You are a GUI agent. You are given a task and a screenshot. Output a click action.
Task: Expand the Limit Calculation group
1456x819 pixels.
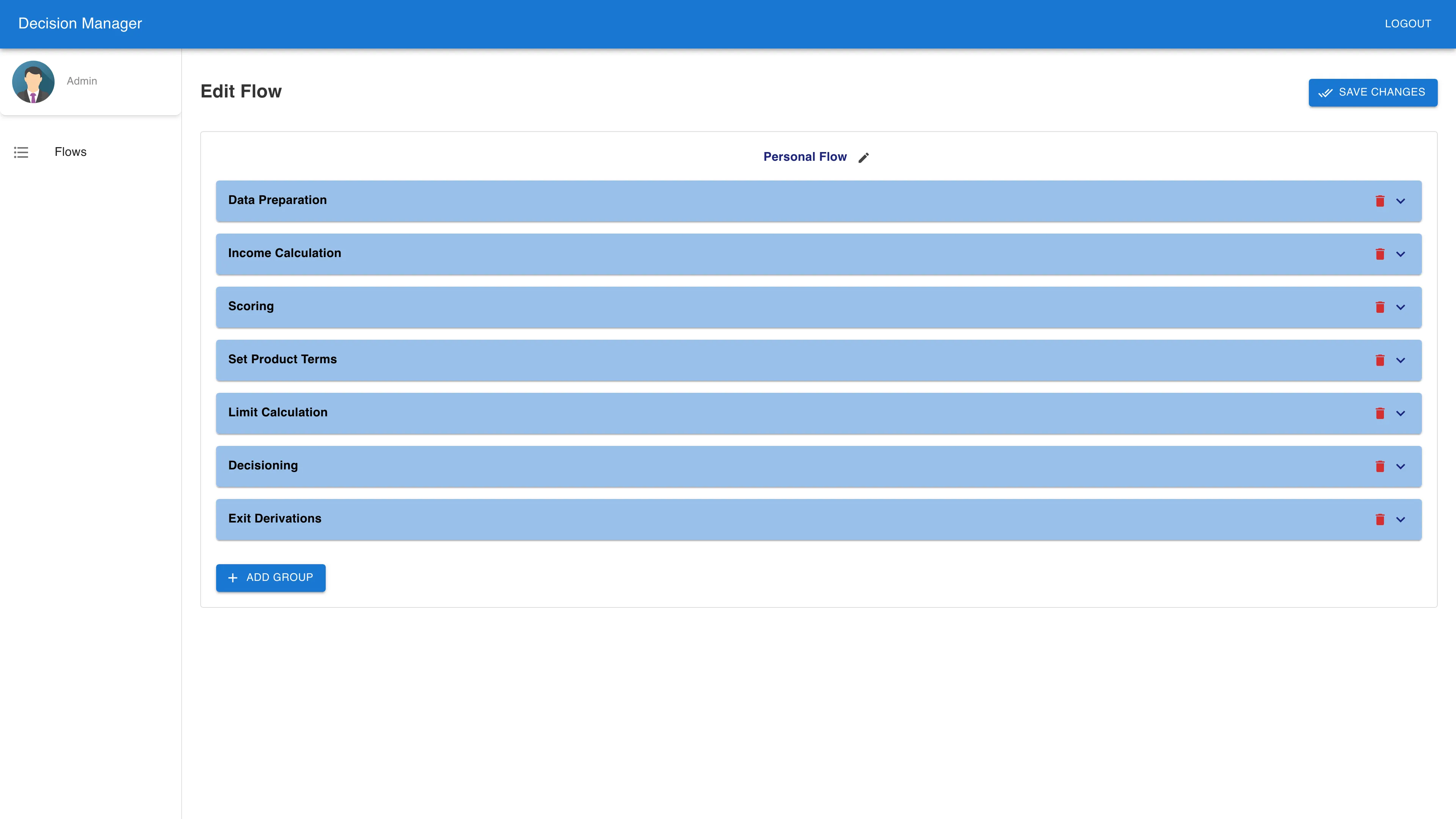[x=1401, y=413]
